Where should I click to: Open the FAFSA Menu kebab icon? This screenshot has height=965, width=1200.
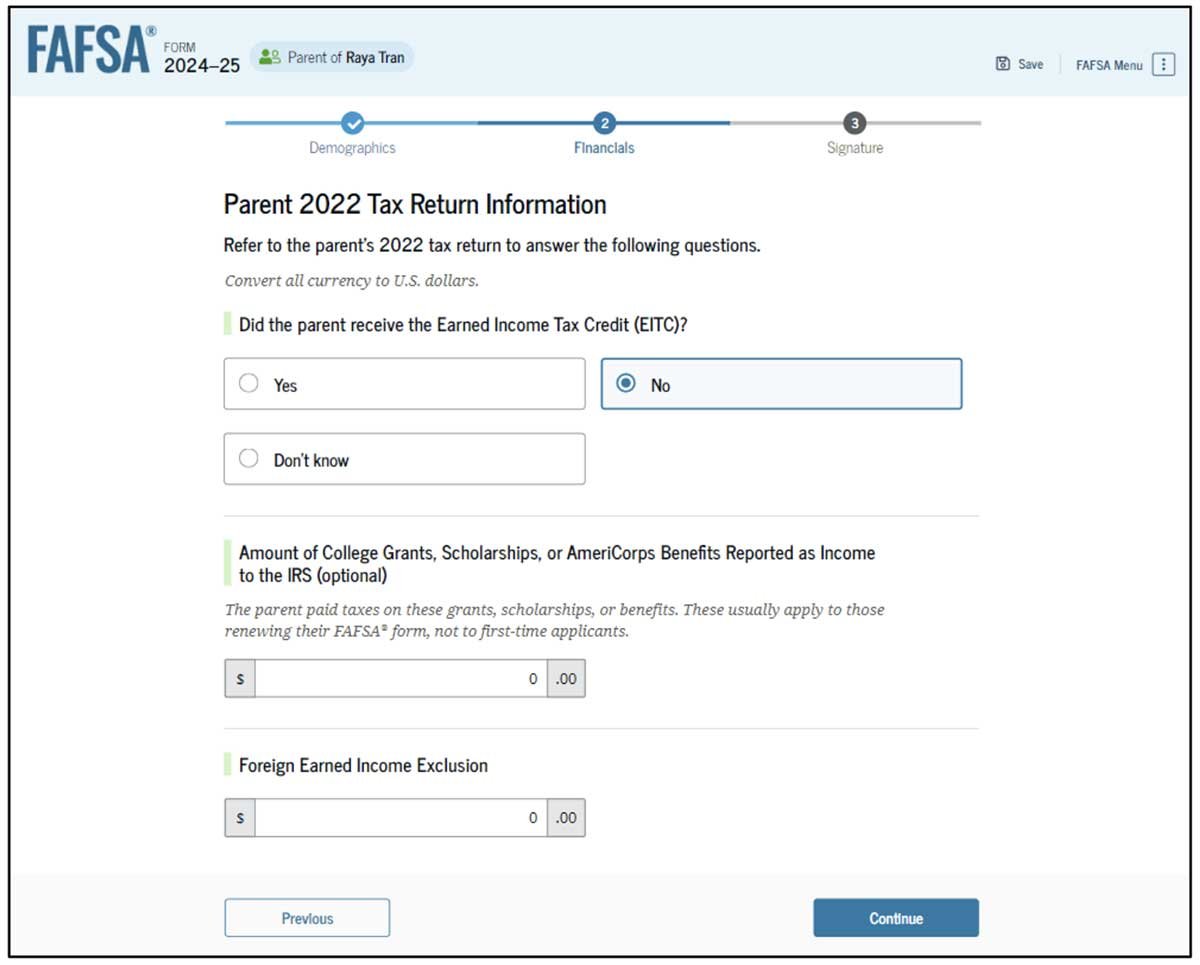(x=1163, y=64)
